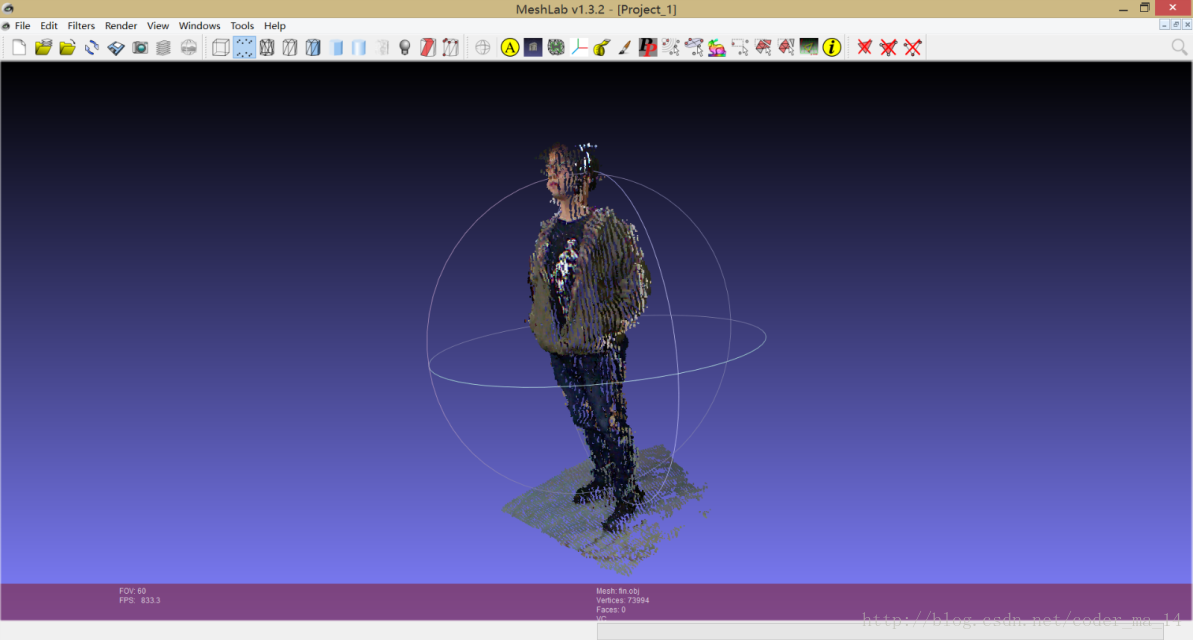1193x640 pixels.
Task: Switch to Flat shading render mode
Action: point(336,48)
